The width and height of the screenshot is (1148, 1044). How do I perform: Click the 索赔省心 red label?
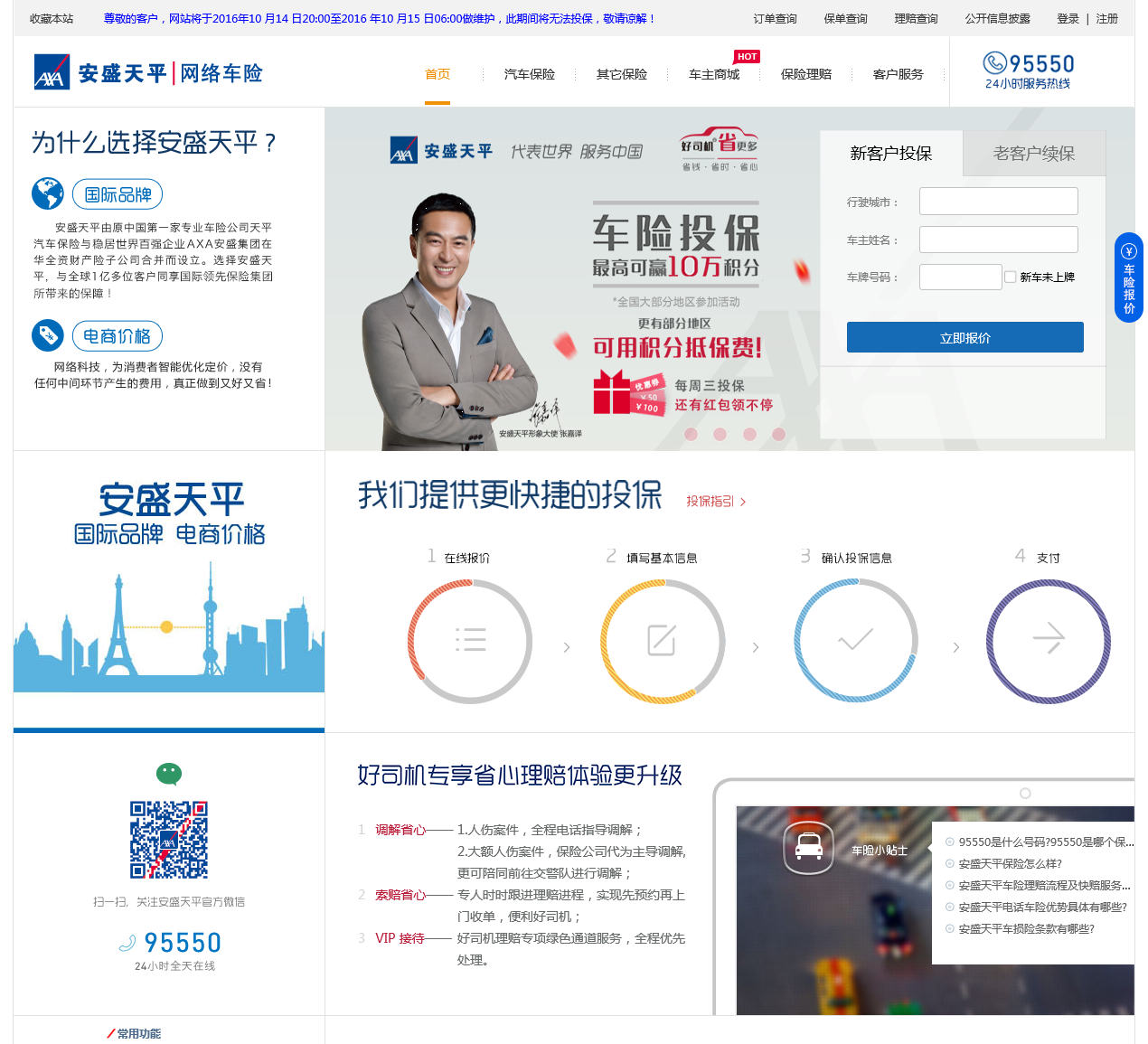pos(400,895)
